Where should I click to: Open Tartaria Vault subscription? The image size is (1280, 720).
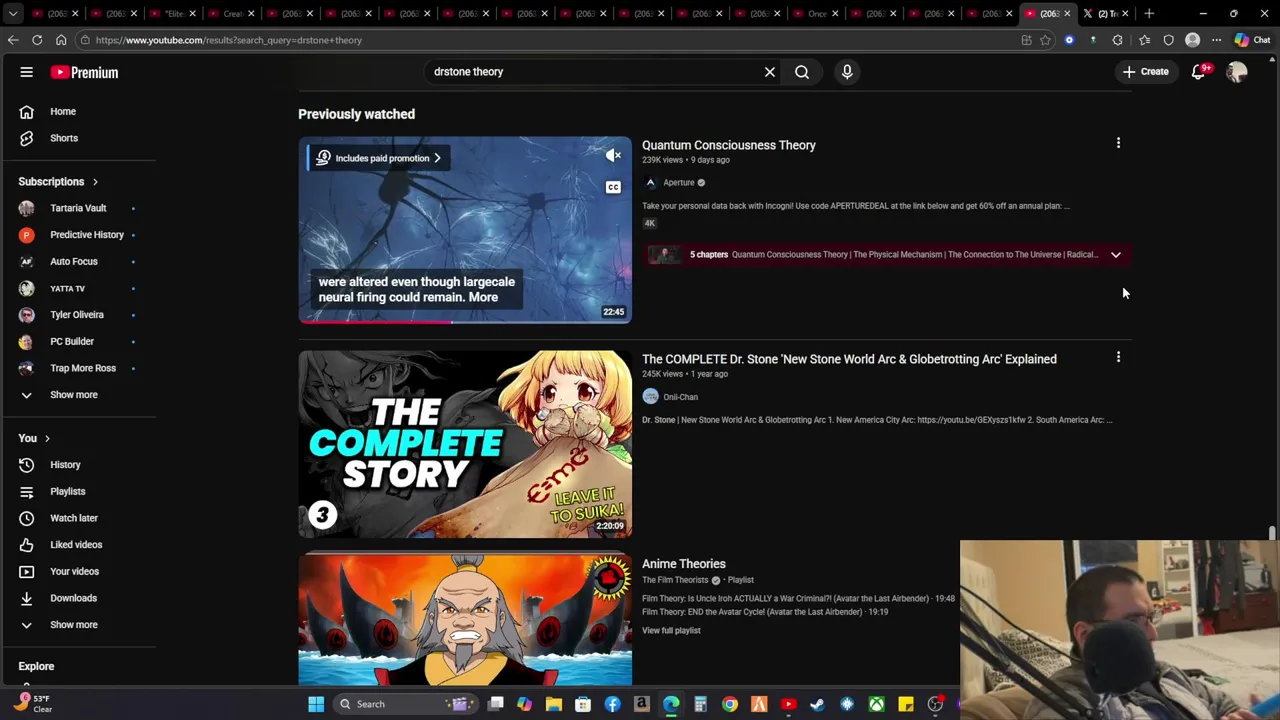[x=78, y=208]
